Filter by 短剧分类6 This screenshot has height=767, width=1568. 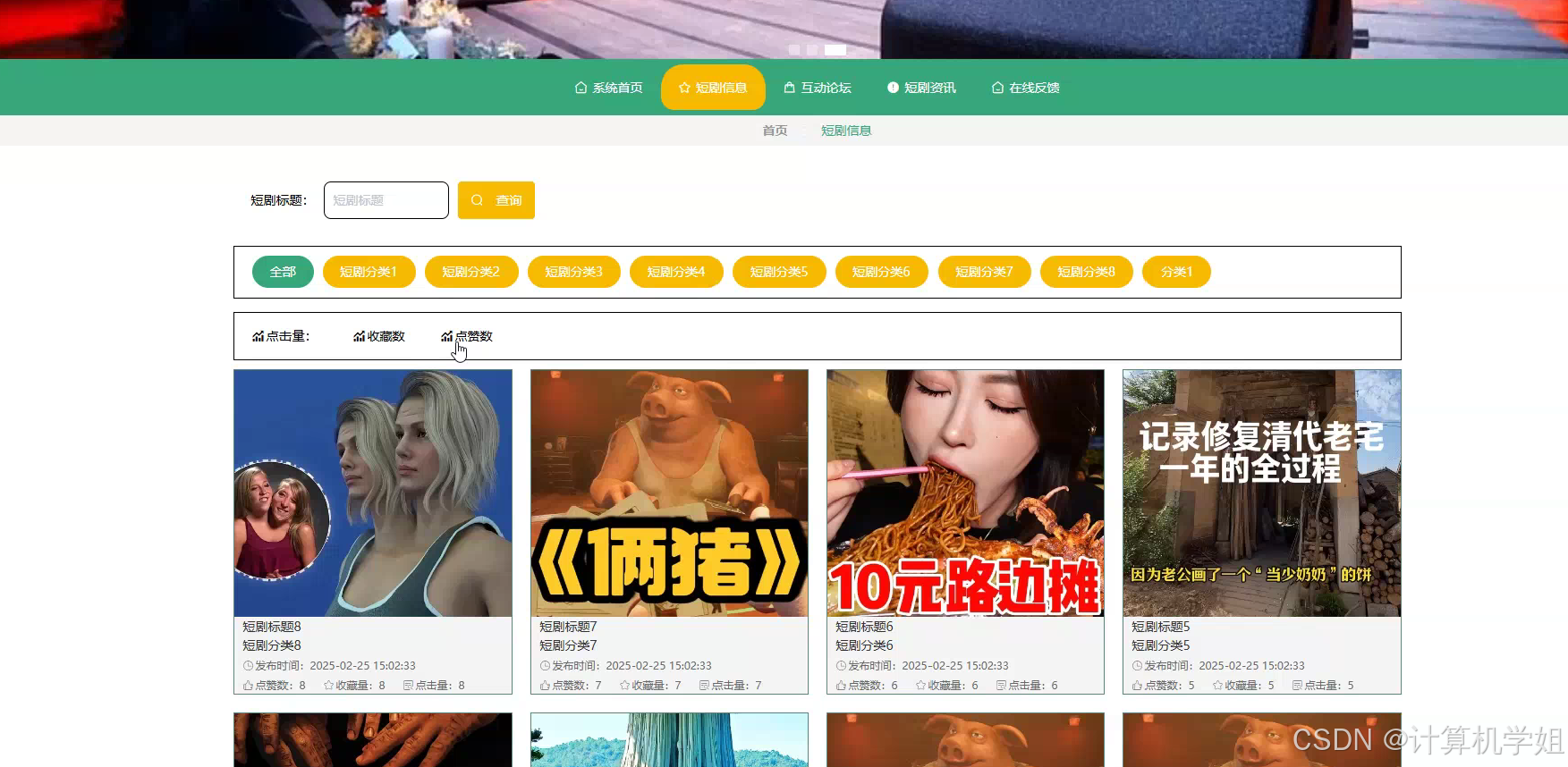[882, 272]
